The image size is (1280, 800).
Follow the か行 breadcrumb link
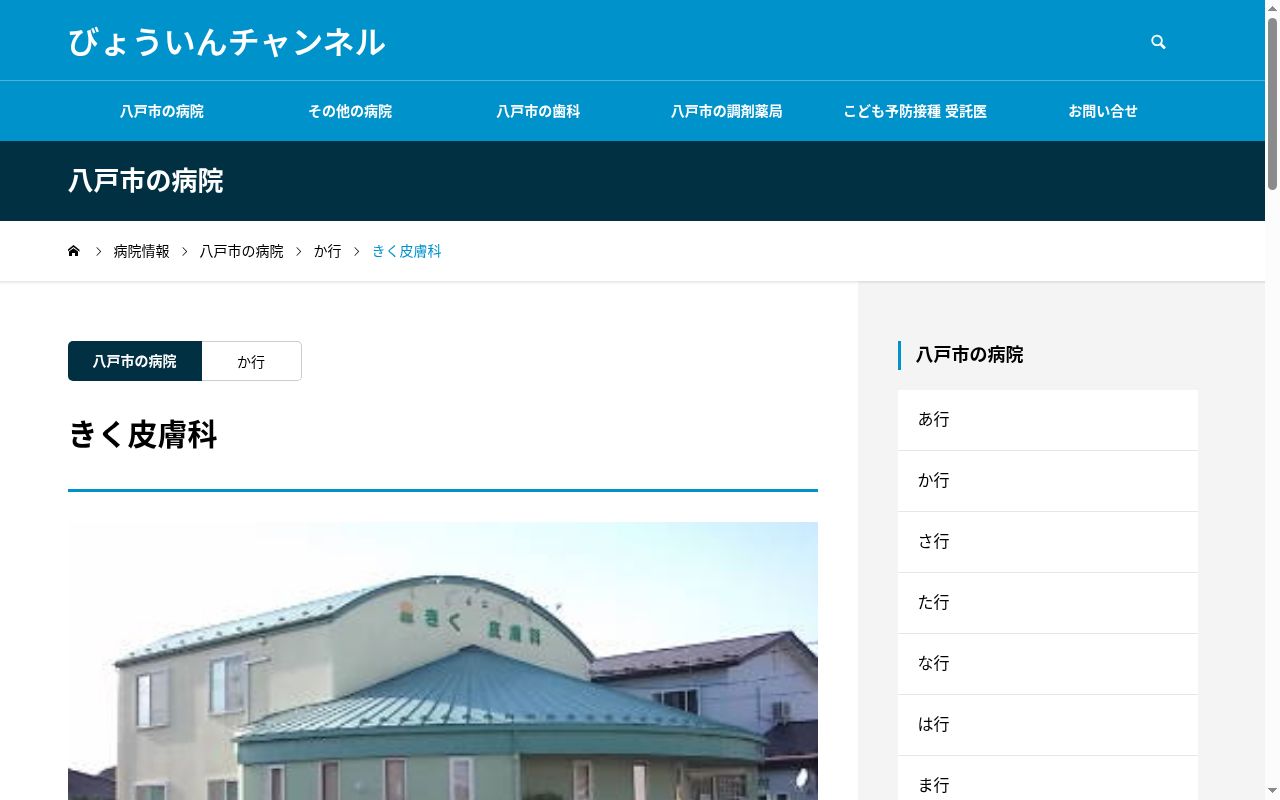[x=328, y=251]
